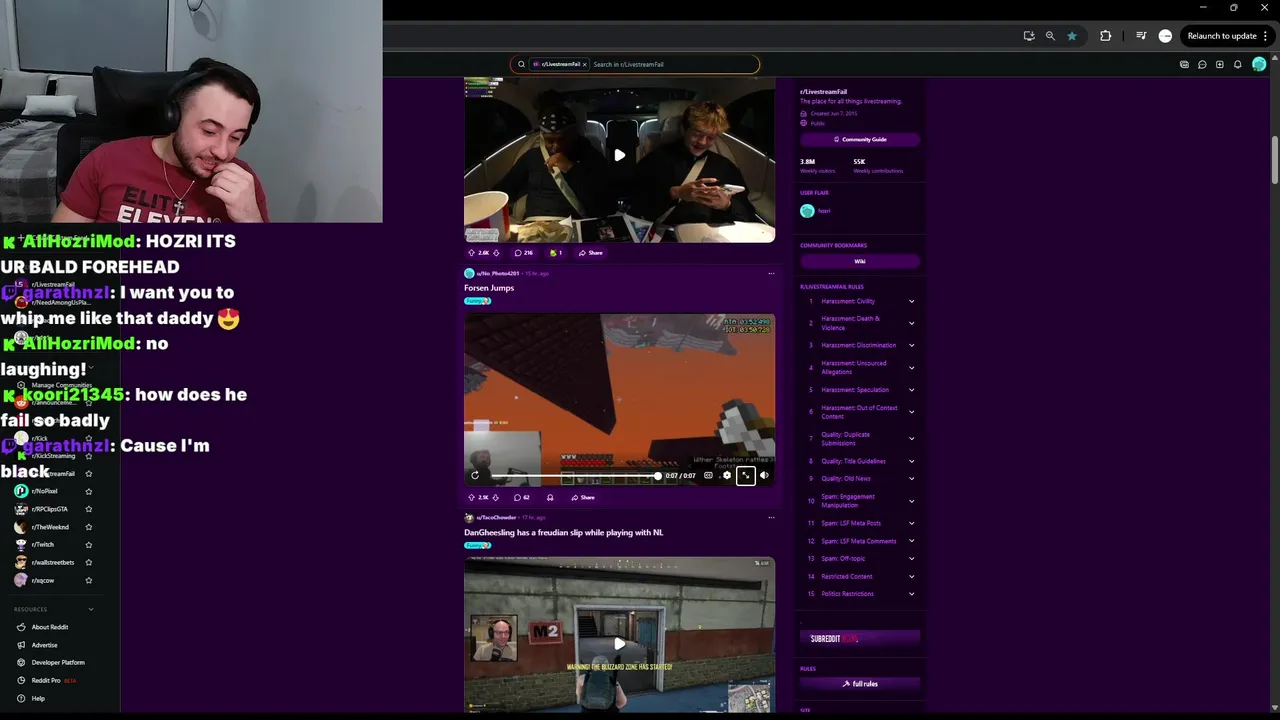The image size is (1280, 720).
Task: Open the Help item in sidebar
Action: tap(38, 698)
